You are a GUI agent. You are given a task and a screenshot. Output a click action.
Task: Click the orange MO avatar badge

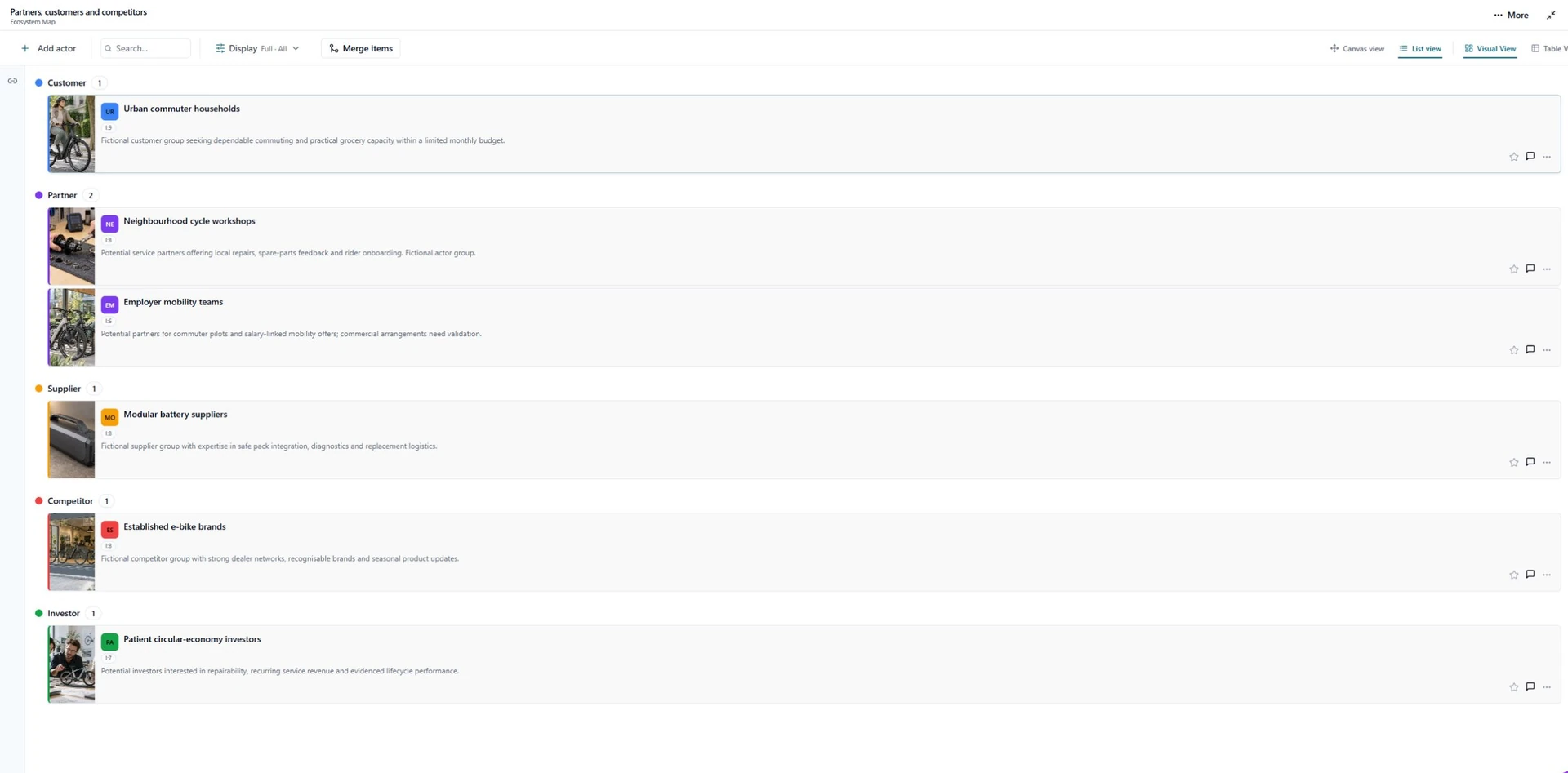pos(109,417)
